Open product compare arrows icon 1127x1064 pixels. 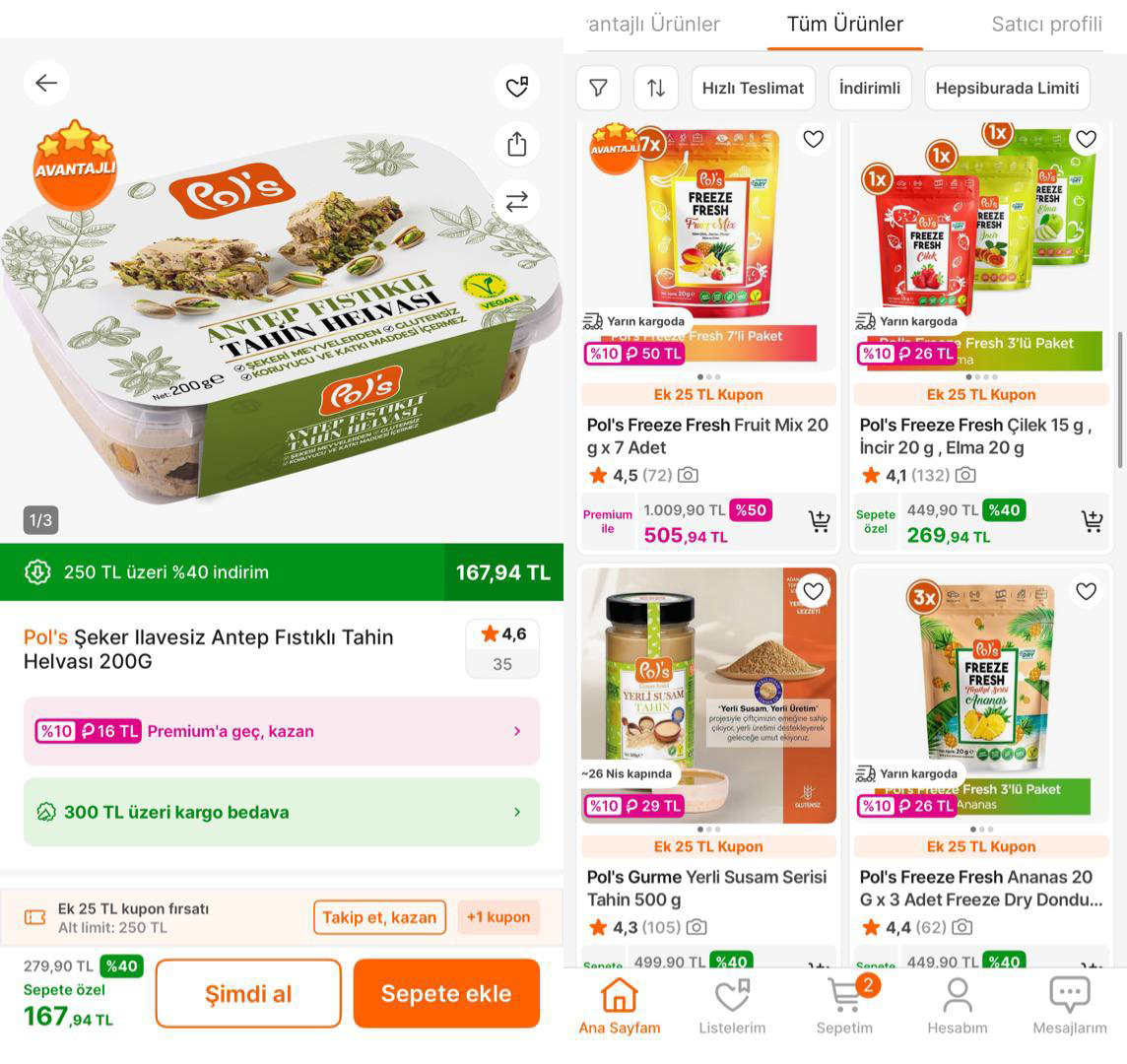point(517,202)
